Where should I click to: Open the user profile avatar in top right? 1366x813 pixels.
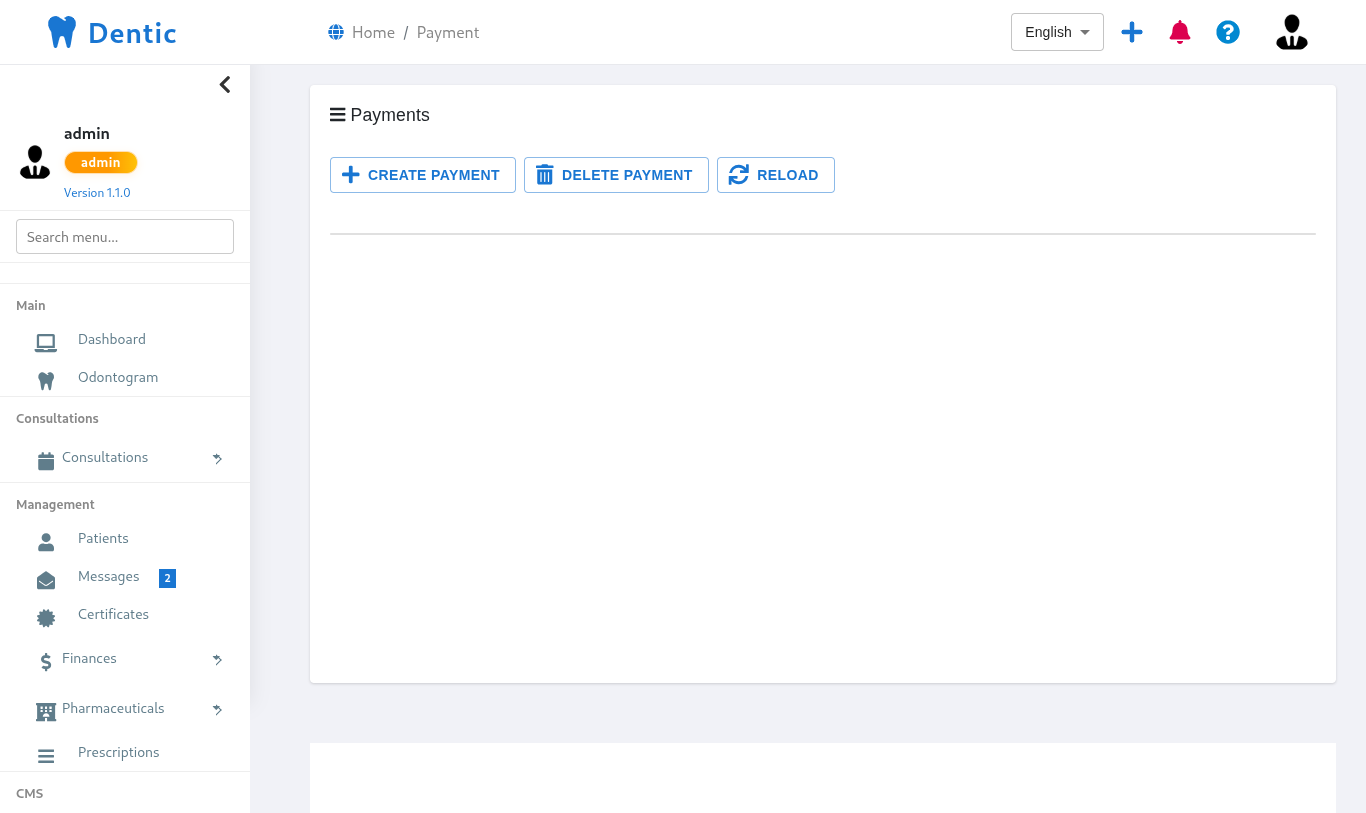tap(1291, 32)
